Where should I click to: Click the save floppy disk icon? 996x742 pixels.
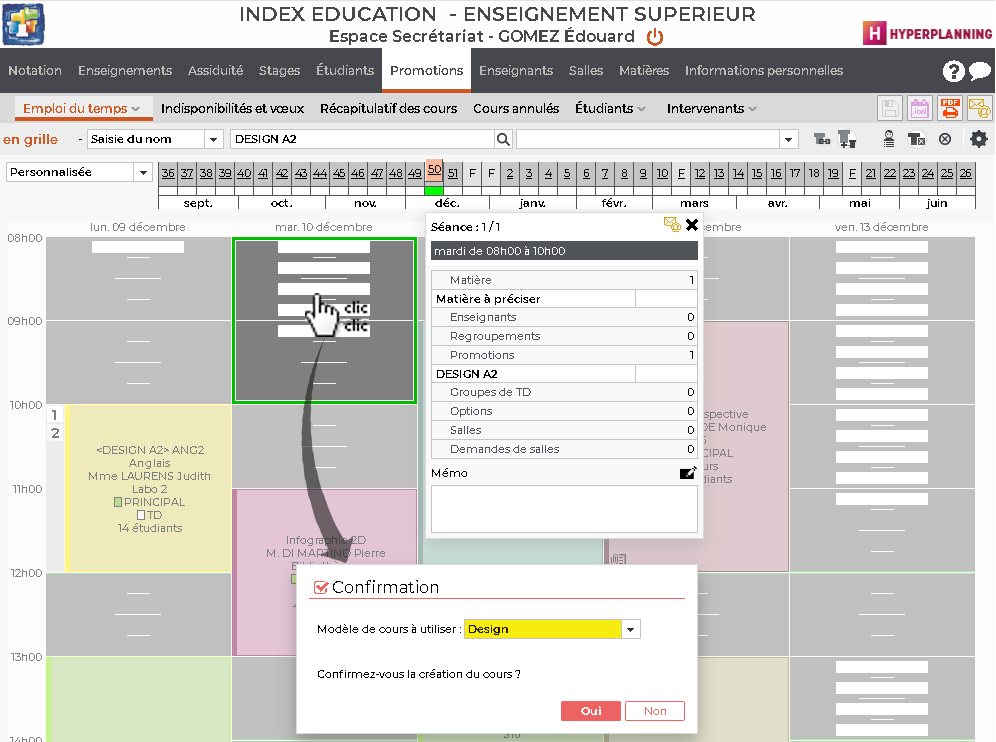[890, 109]
